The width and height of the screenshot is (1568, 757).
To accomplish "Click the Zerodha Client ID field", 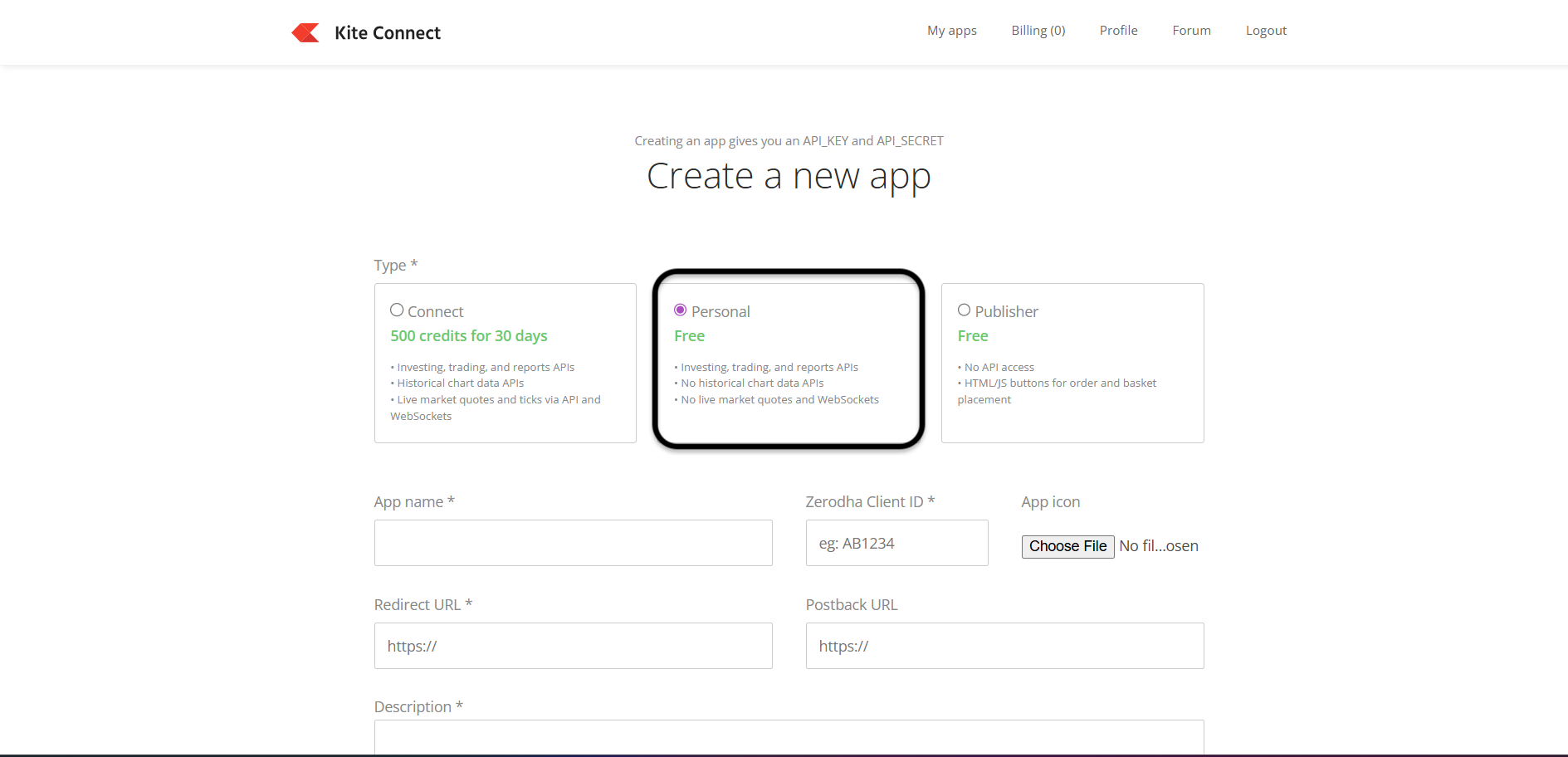I will 896,543.
